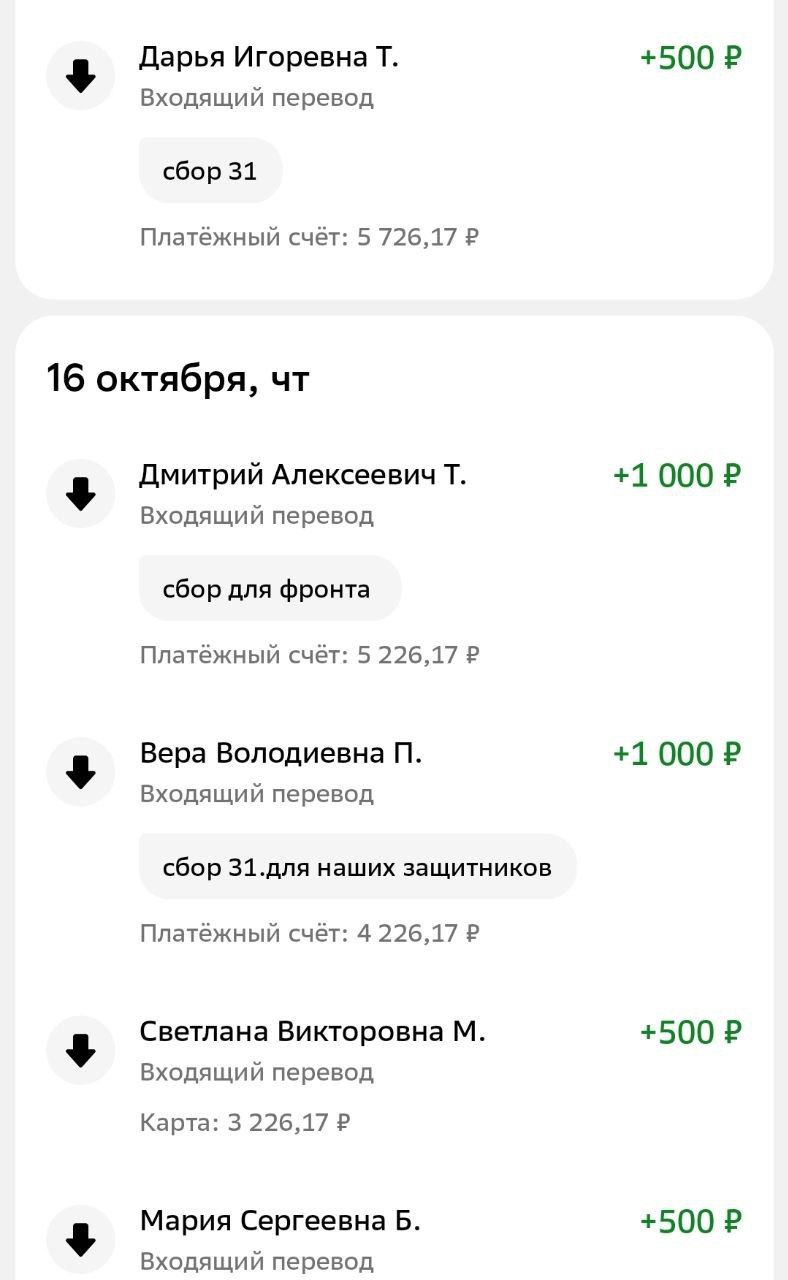Tap the arrow icon beside Мария Сергеевна Б.

click(81, 1239)
